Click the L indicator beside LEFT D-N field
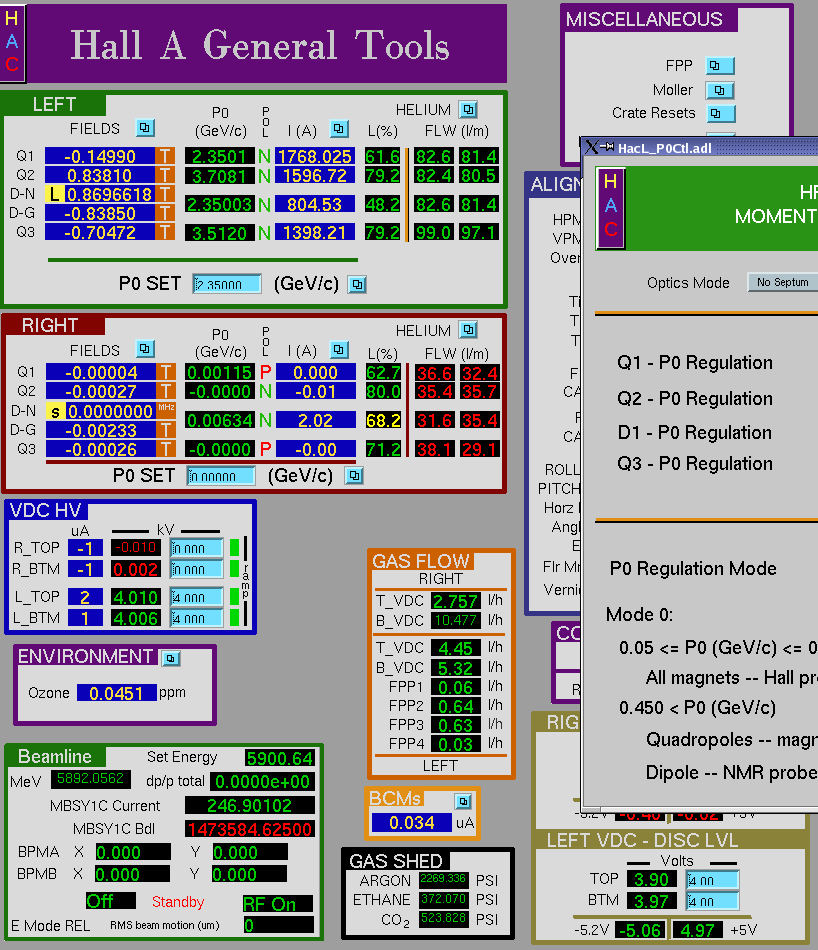This screenshot has width=818, height=950. (55, 194)
